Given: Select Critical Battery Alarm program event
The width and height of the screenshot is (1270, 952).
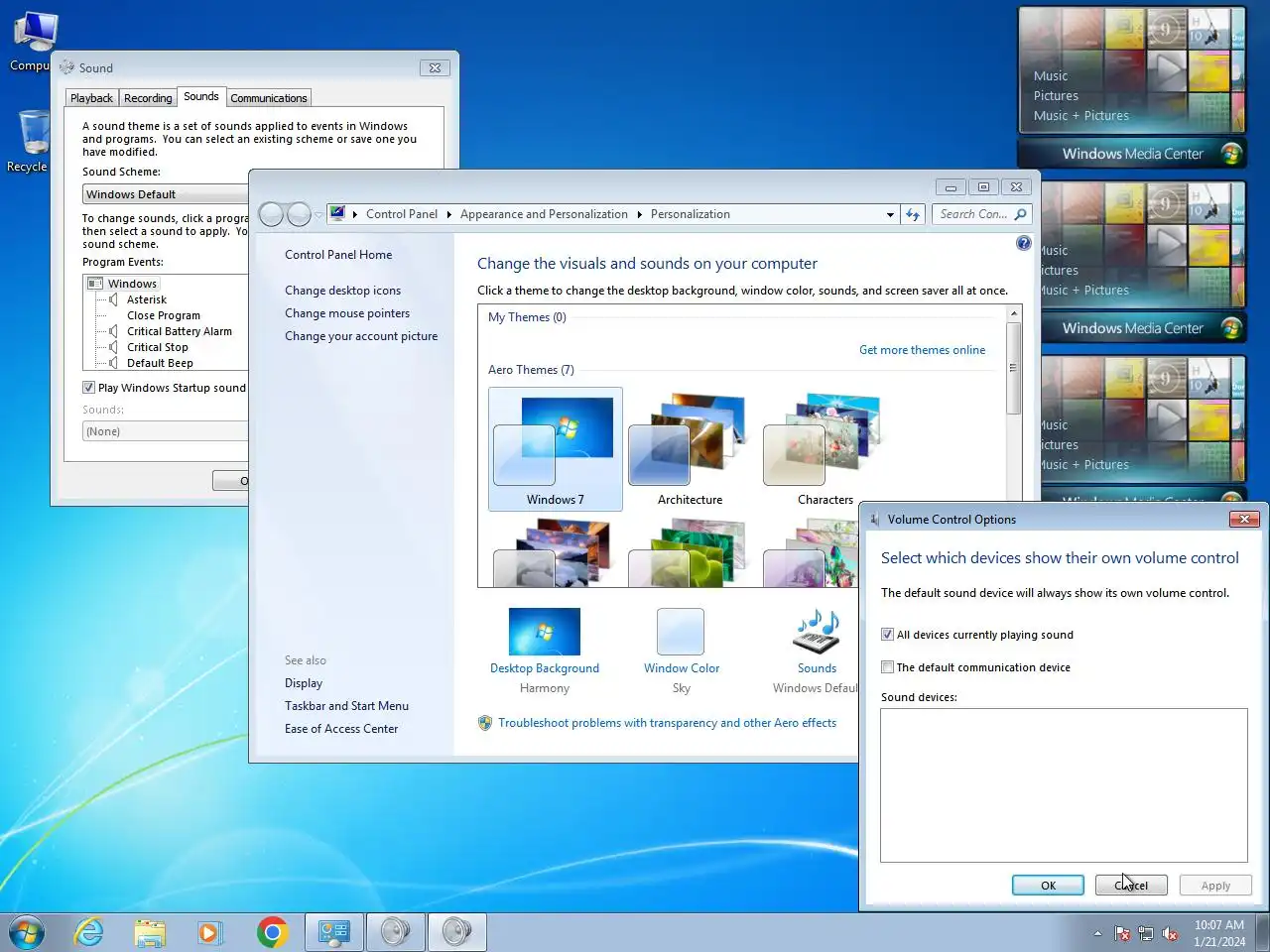Looking at the screenshot, I should 179,331.
